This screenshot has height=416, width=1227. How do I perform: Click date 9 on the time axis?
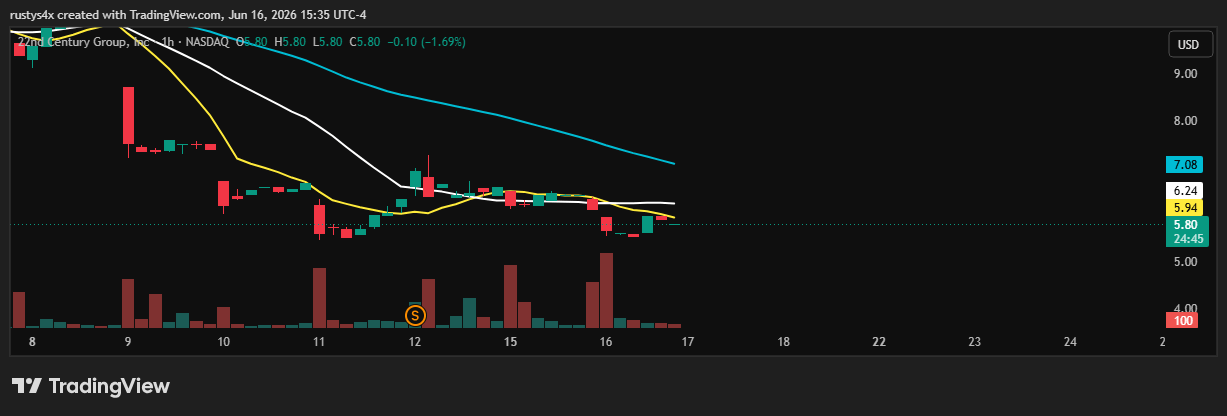[128, 342]
